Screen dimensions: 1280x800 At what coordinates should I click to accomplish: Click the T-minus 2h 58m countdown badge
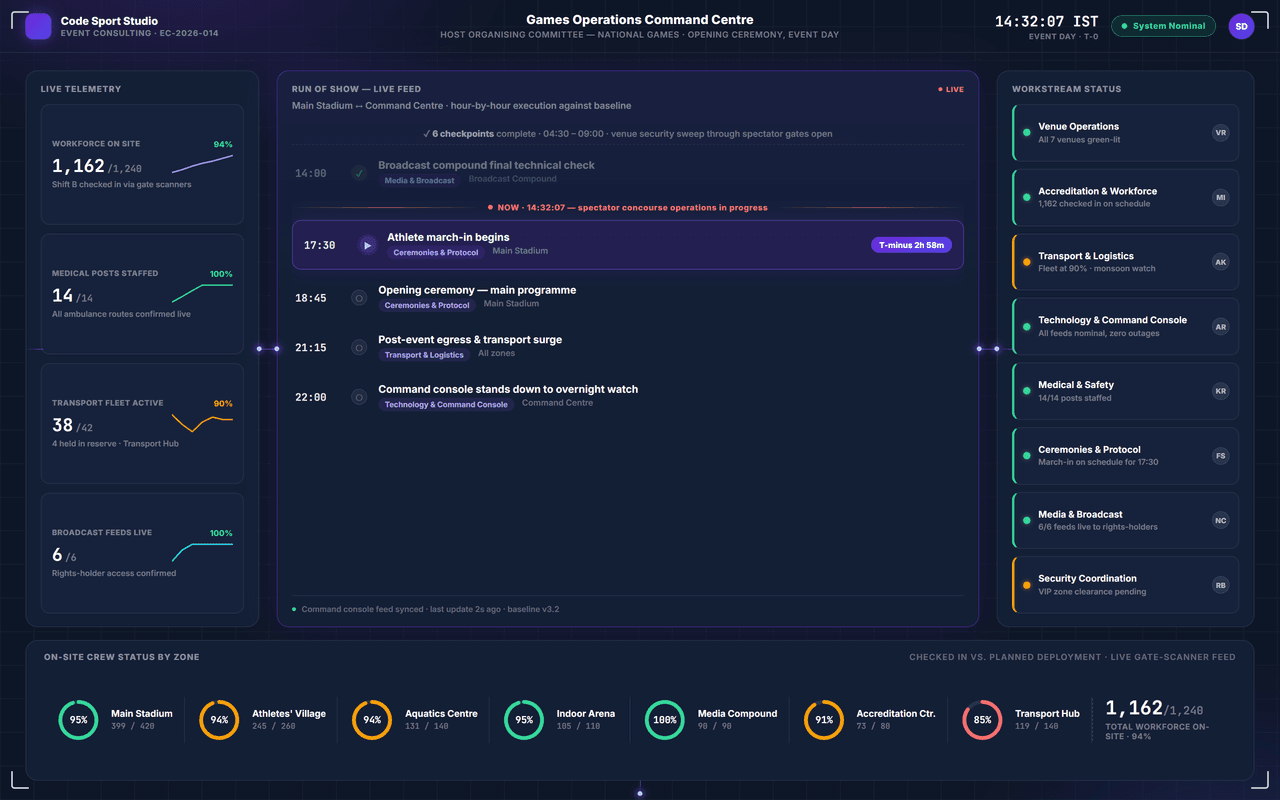(911, 245)
